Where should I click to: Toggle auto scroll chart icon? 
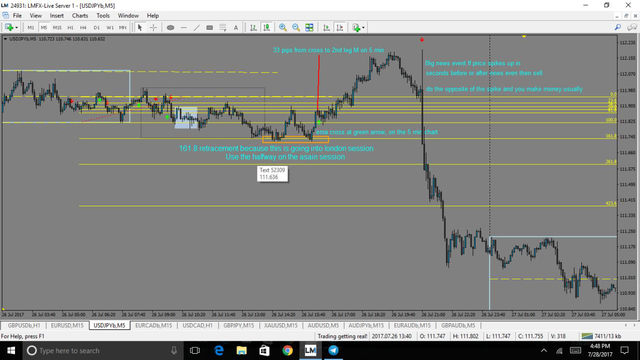[x=327, y=27]
